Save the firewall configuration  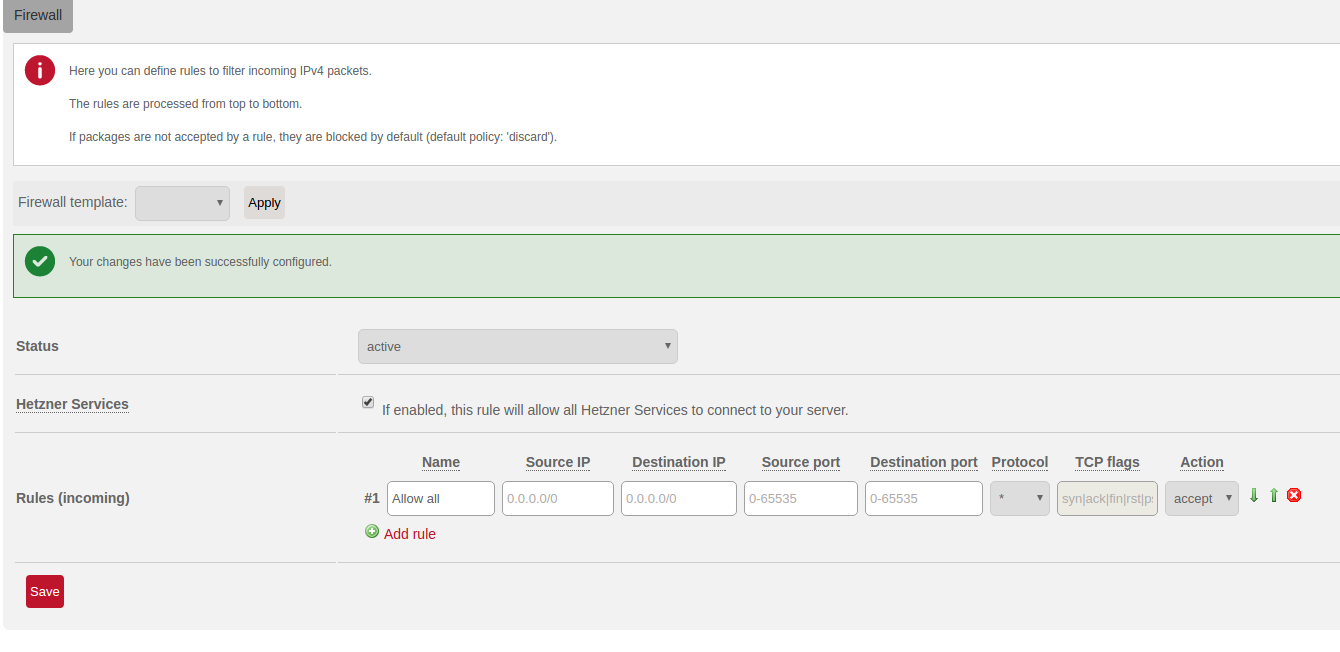tap(45, 591)
